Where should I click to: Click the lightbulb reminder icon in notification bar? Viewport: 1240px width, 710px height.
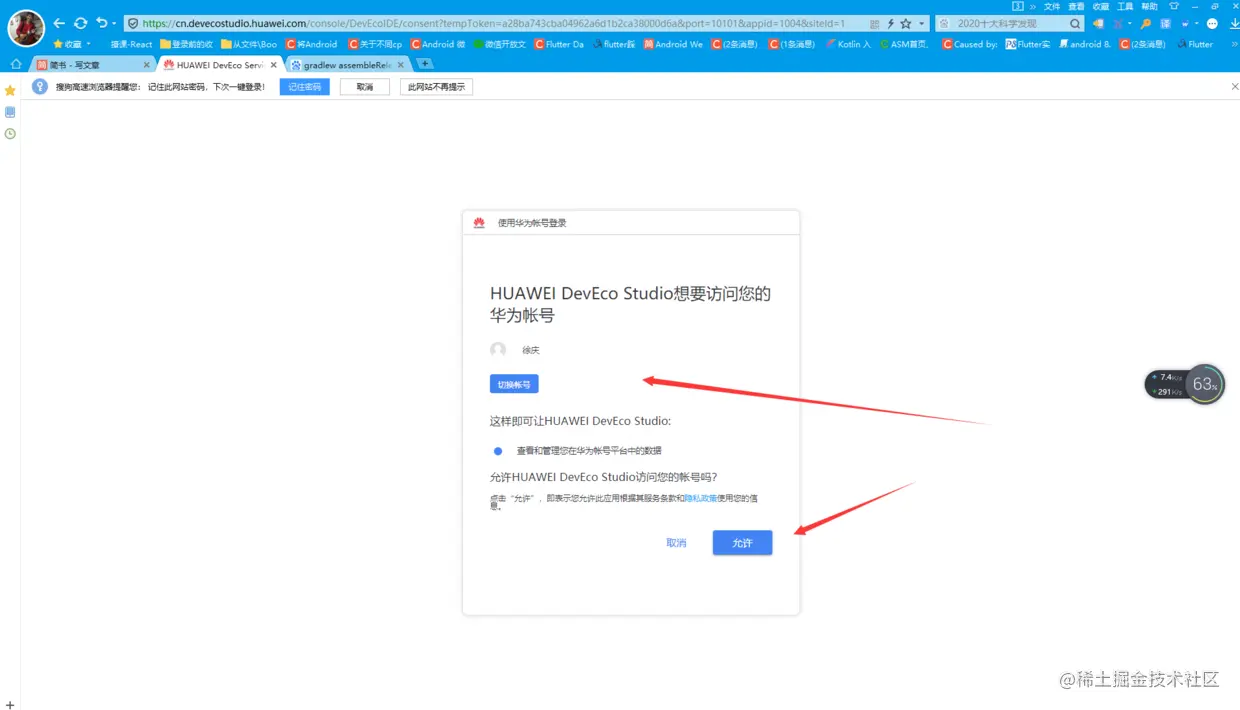(40, 87)
